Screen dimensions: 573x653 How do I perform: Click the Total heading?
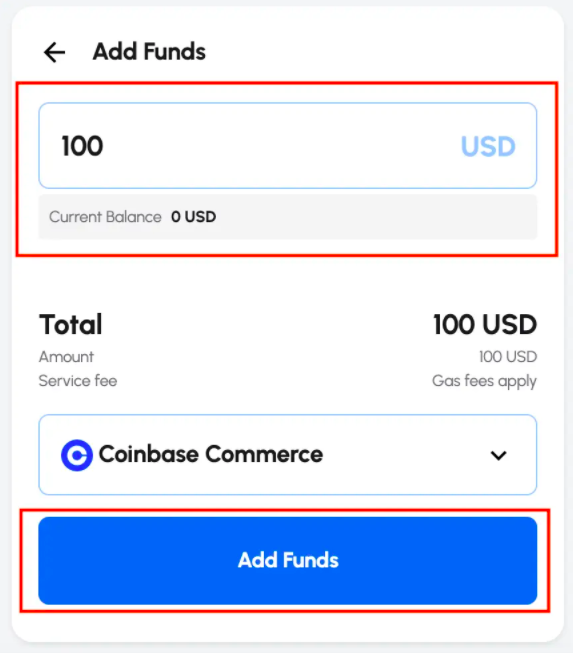point(71,324)
